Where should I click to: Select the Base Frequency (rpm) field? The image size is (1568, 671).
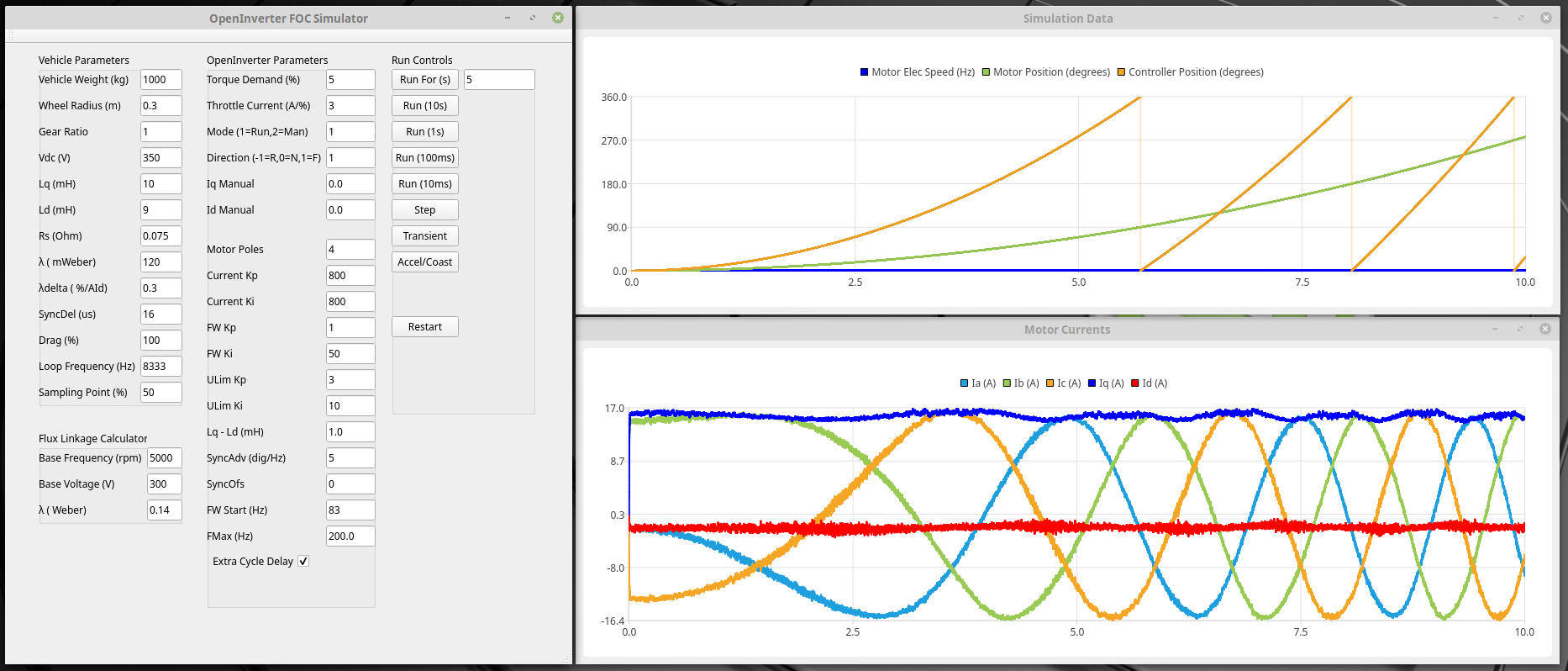coord(164,457)
